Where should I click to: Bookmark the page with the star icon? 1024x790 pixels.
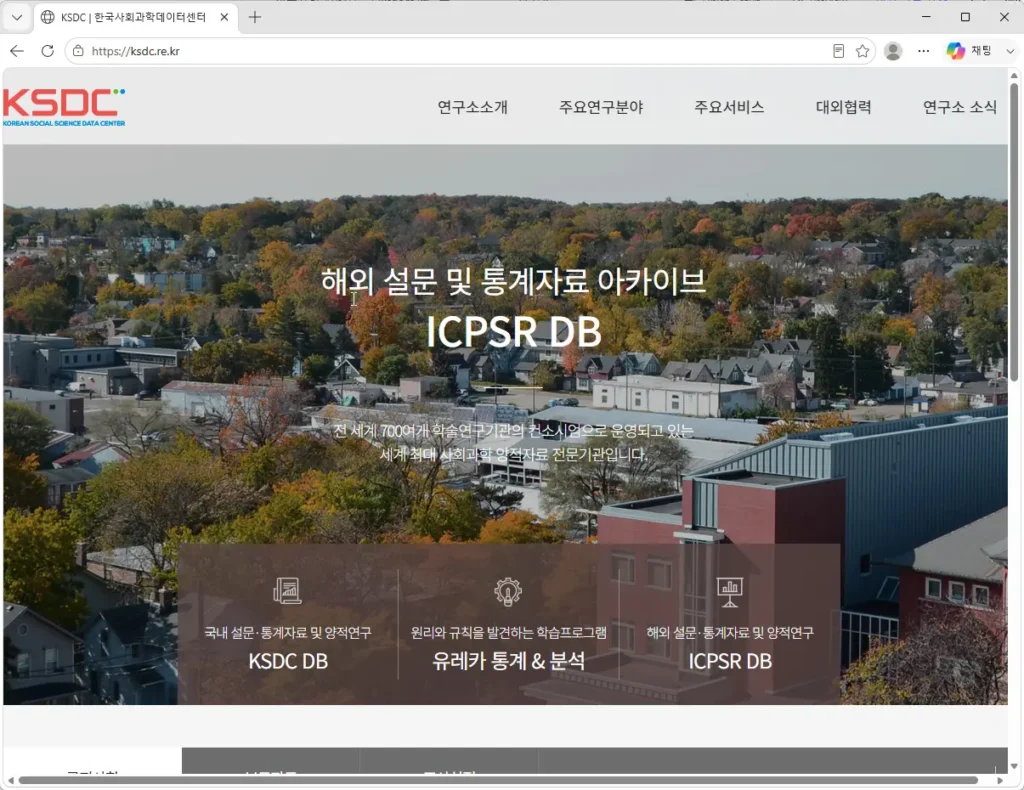[x=862, y=51]
